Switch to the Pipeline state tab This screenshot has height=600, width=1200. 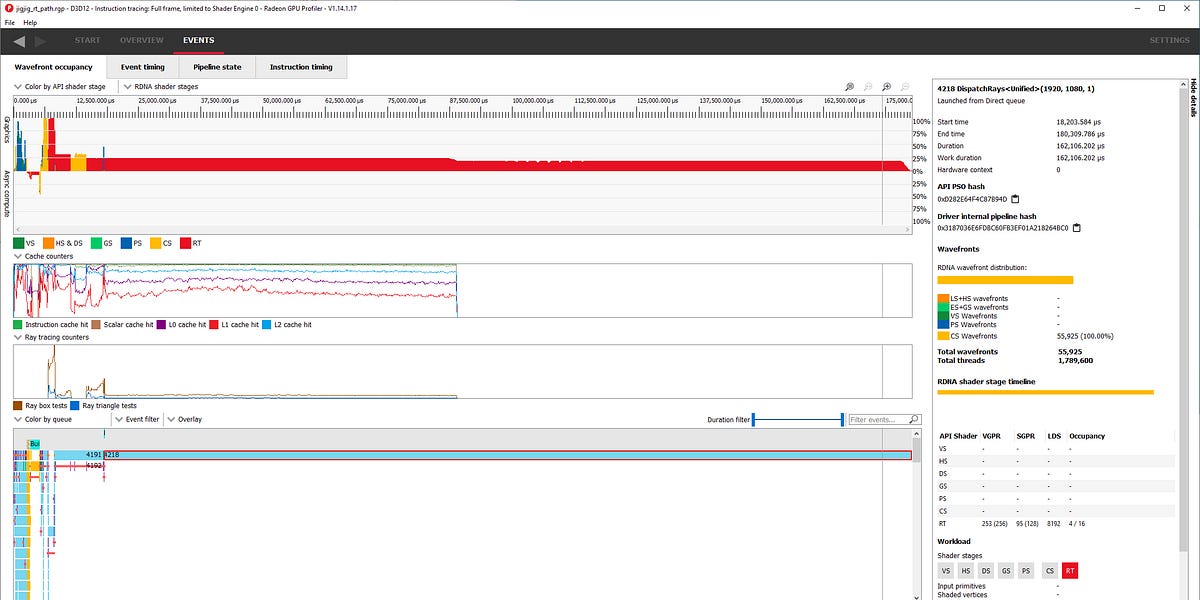point(218,68)
